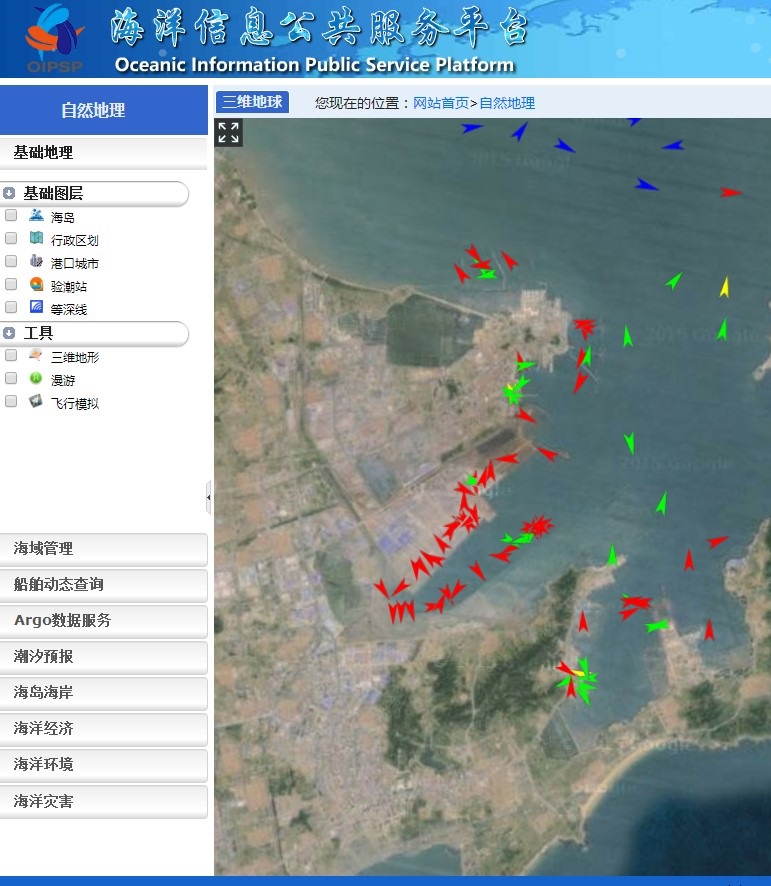771x886 pixels.
Task: Click the 行政区划 map icon
Action: coord(36,238)
